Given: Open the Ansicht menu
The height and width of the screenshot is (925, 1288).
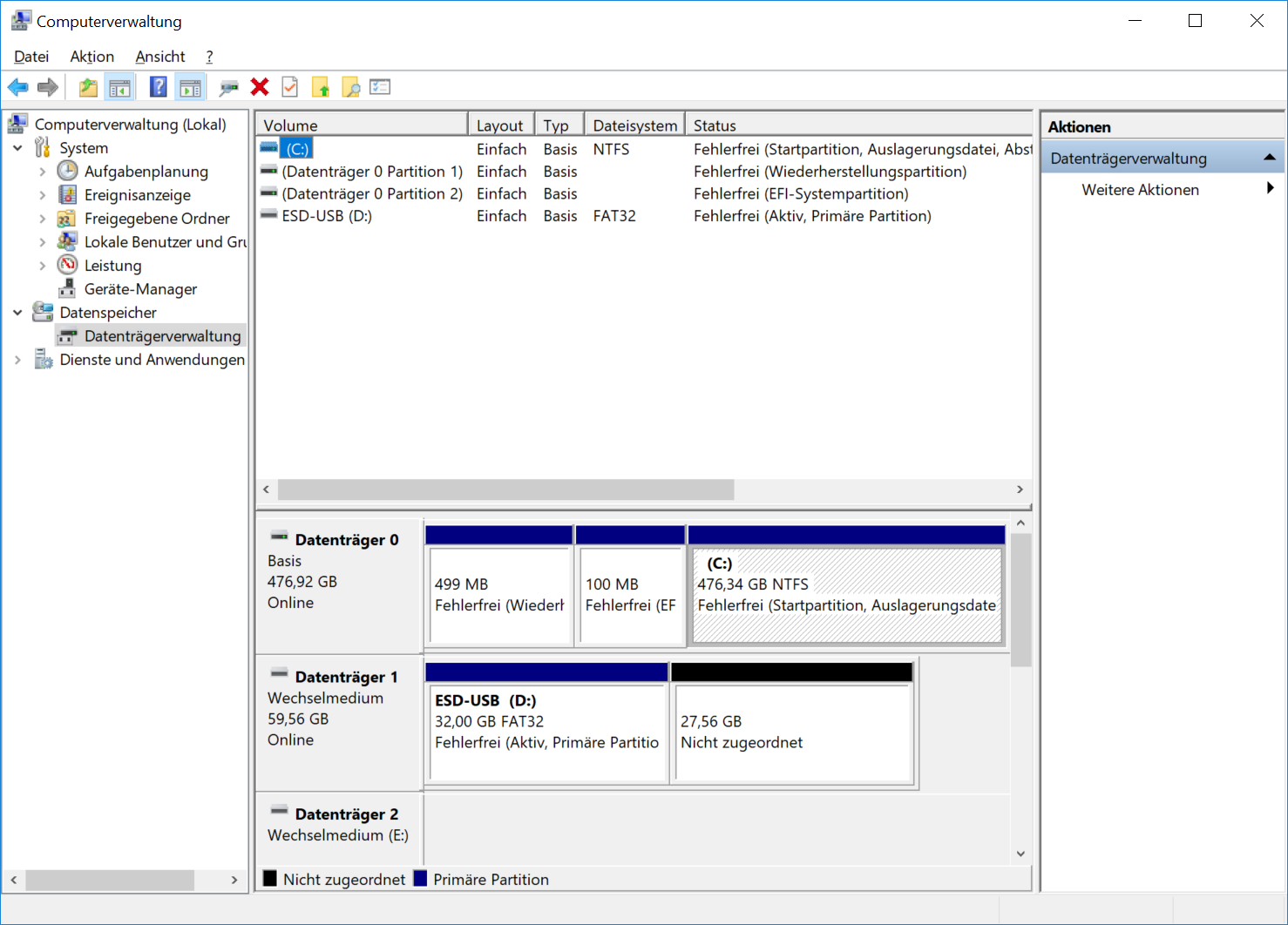Looking at the screenshot, I should 159,57.
